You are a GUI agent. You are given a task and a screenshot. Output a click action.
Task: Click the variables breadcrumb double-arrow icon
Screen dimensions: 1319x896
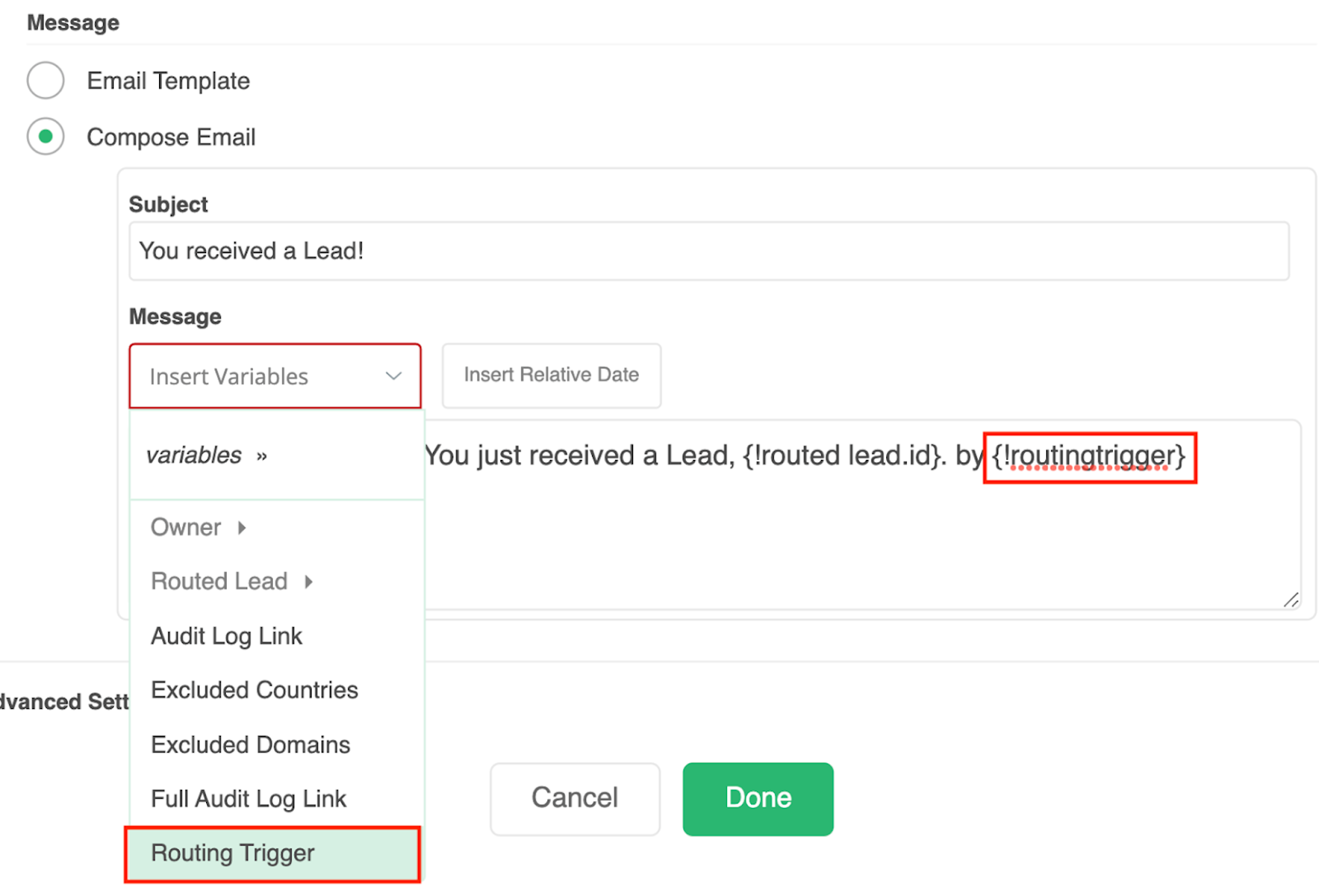click(x=261, y=456)
